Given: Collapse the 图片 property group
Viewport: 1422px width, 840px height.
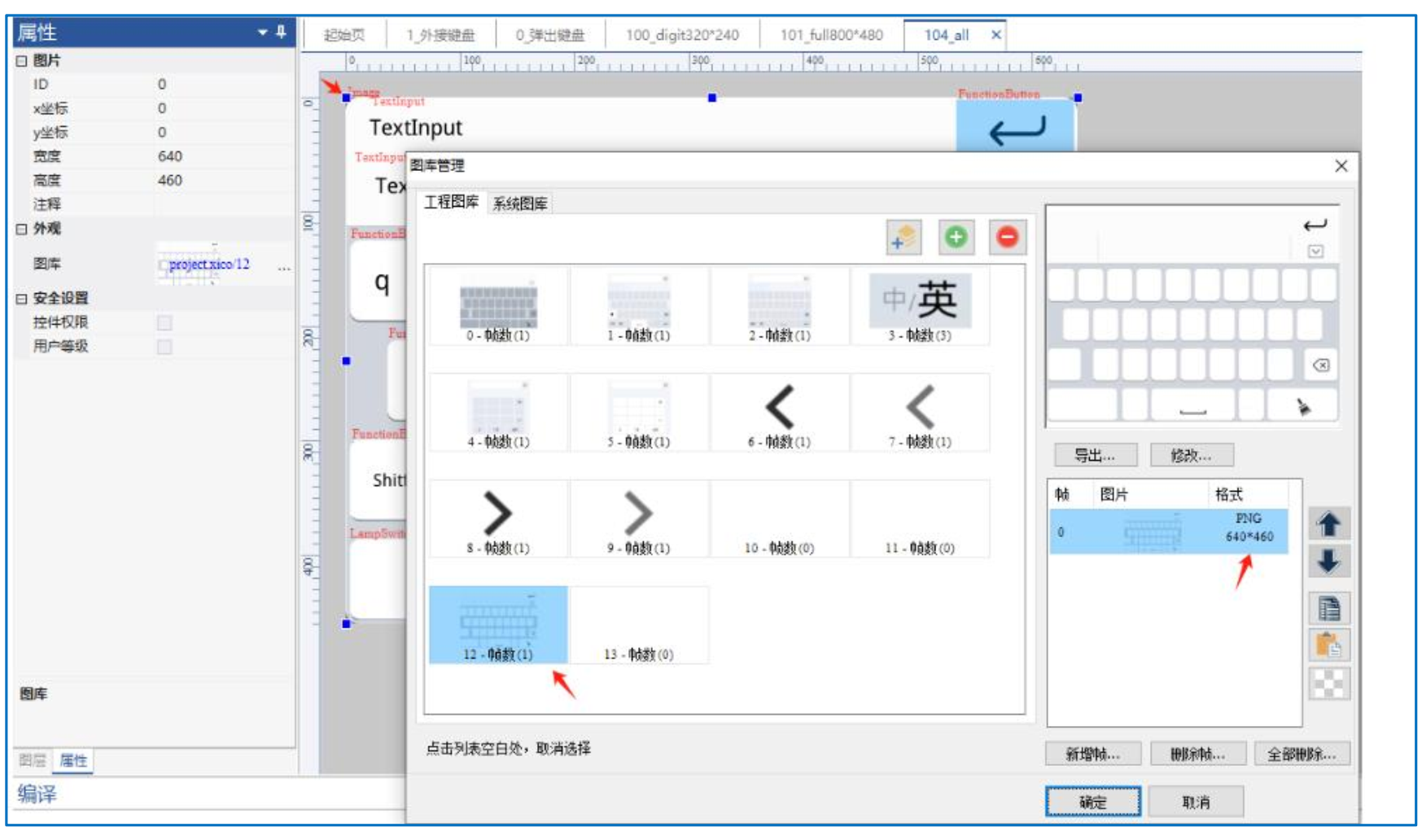Looking at the screenshot, I should tap(22, 61).
